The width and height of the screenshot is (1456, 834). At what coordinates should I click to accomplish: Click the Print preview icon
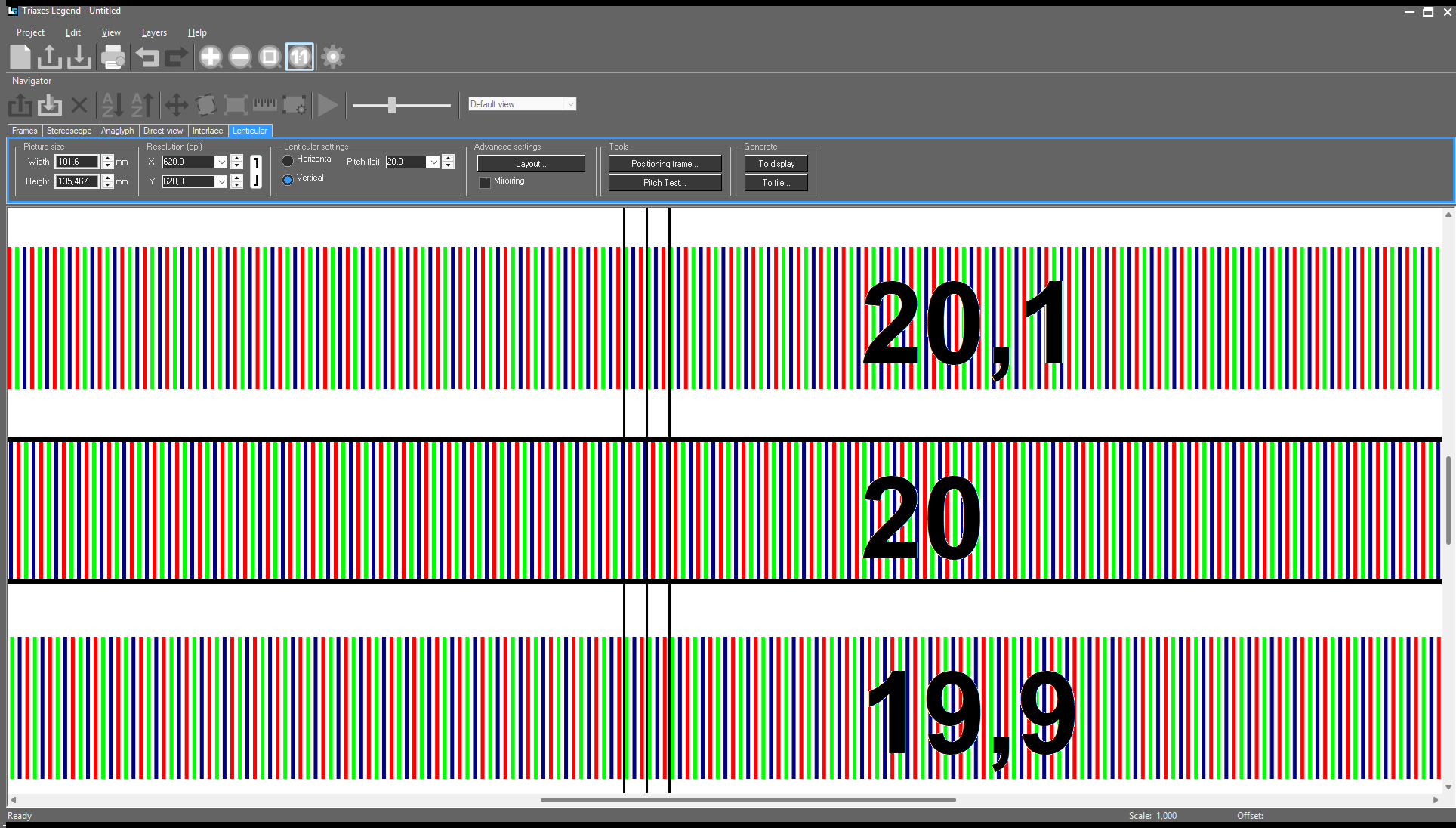click(x=113, y=57)
